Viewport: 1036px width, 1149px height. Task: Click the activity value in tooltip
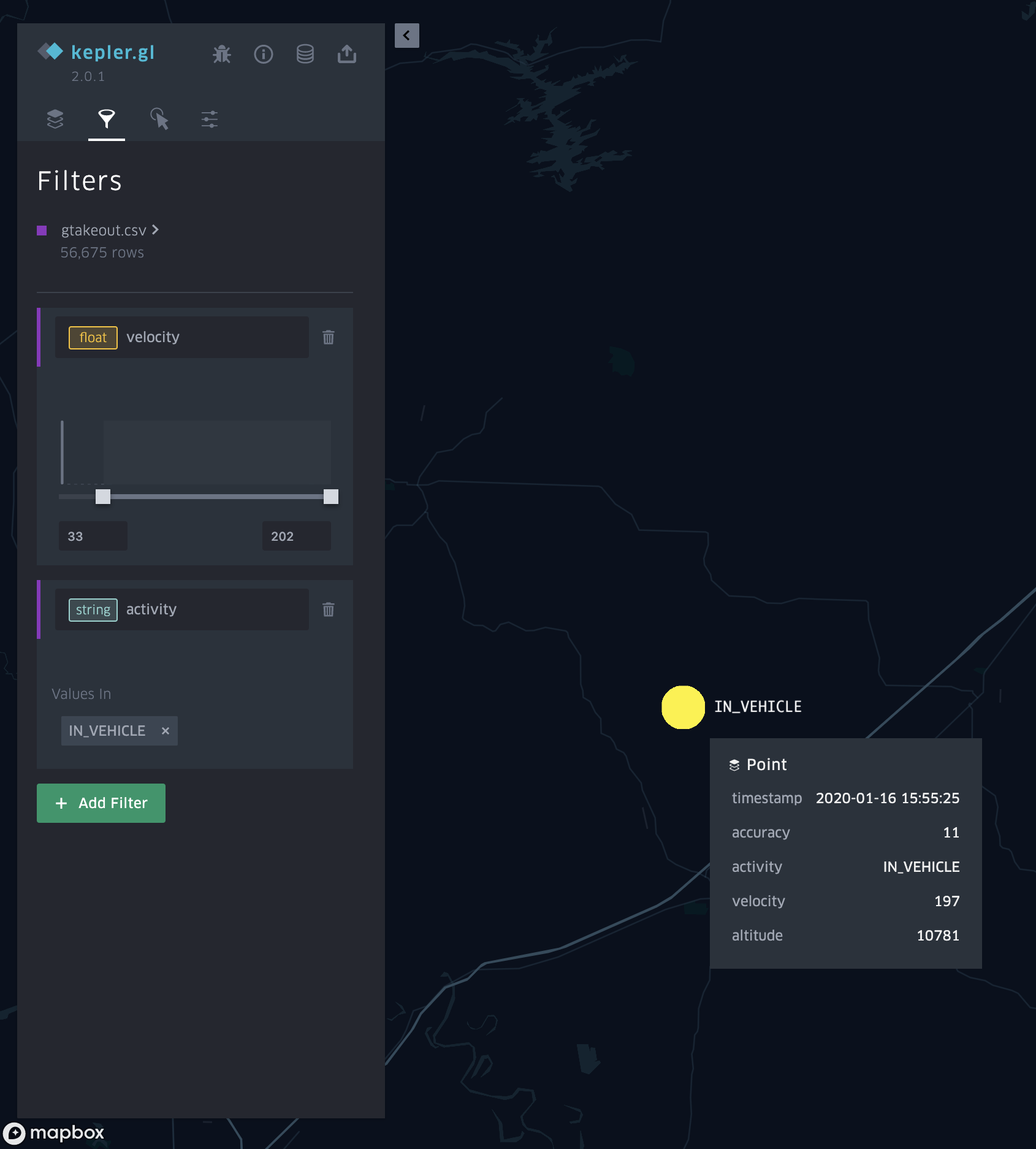(921, 867)
